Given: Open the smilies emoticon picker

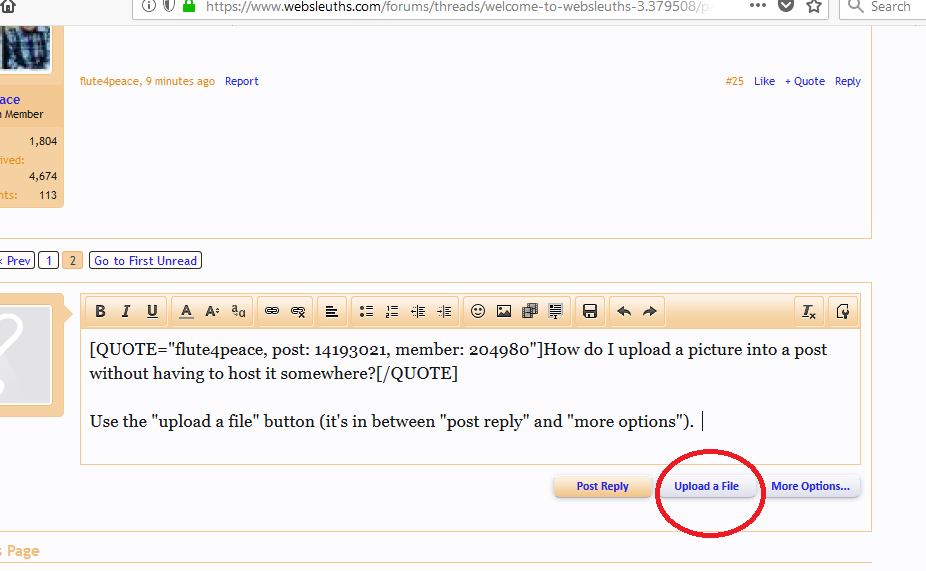Looking at the screenshot, I should pyautogui.click(x=478, y=312).
